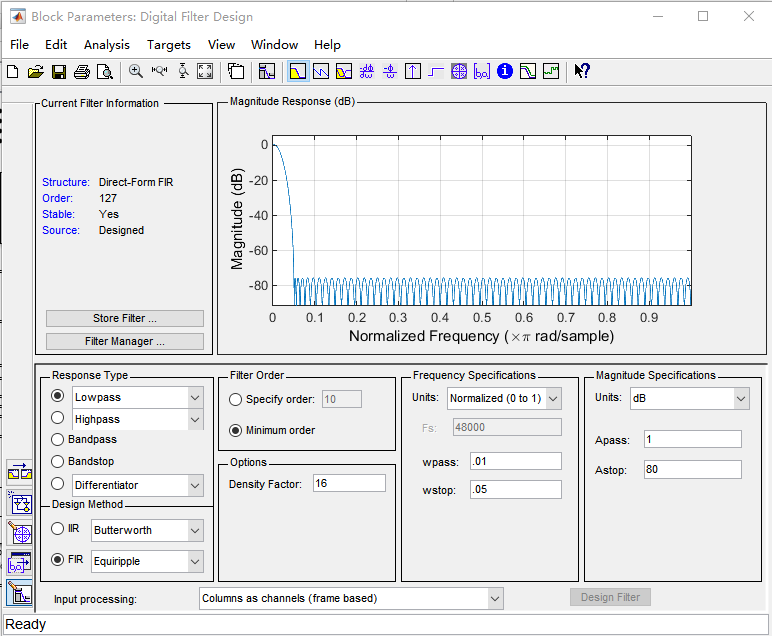Select the Zoom X-axis tool

coord(159,71)
